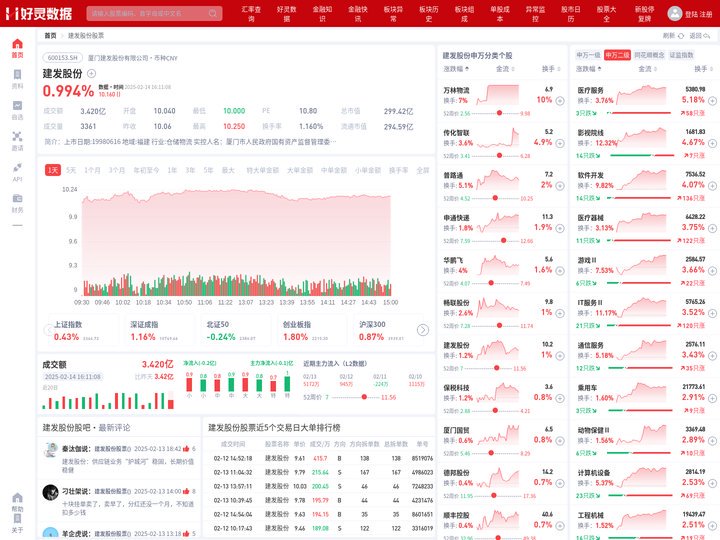Select the 最大 chart range
Viewport: 720px width, 540px height.
click(x=228, y=170)
